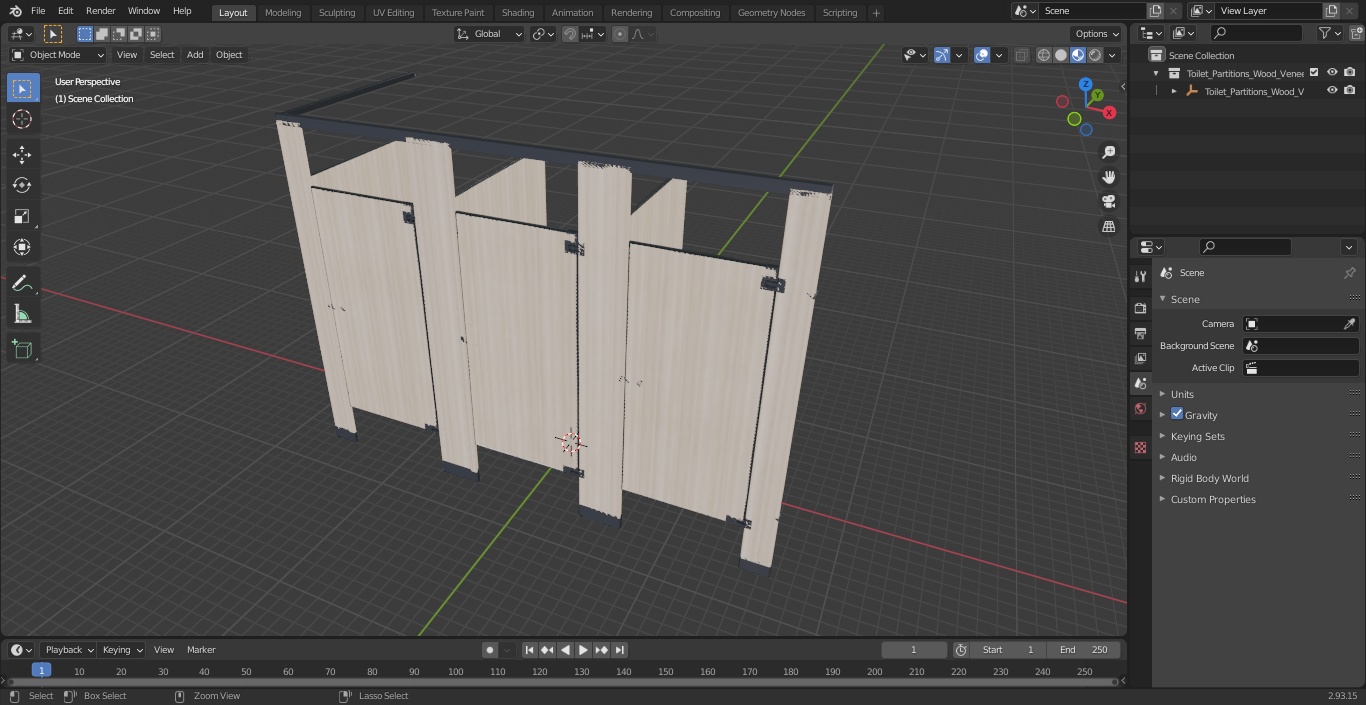Click the pan view hand icon
This screenshot has height=705, width=1366.
click(1108, 177)
